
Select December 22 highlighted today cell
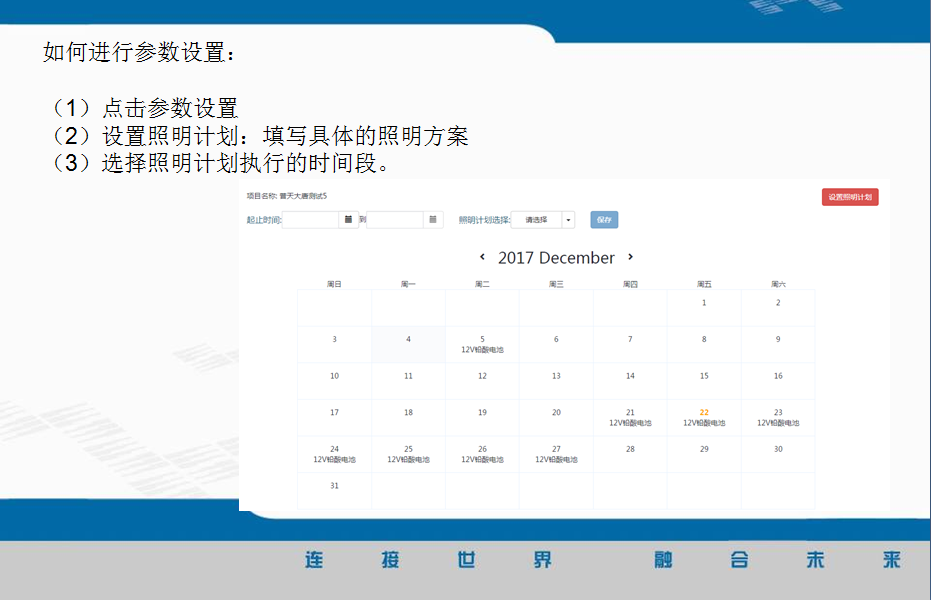click(704, 417)
